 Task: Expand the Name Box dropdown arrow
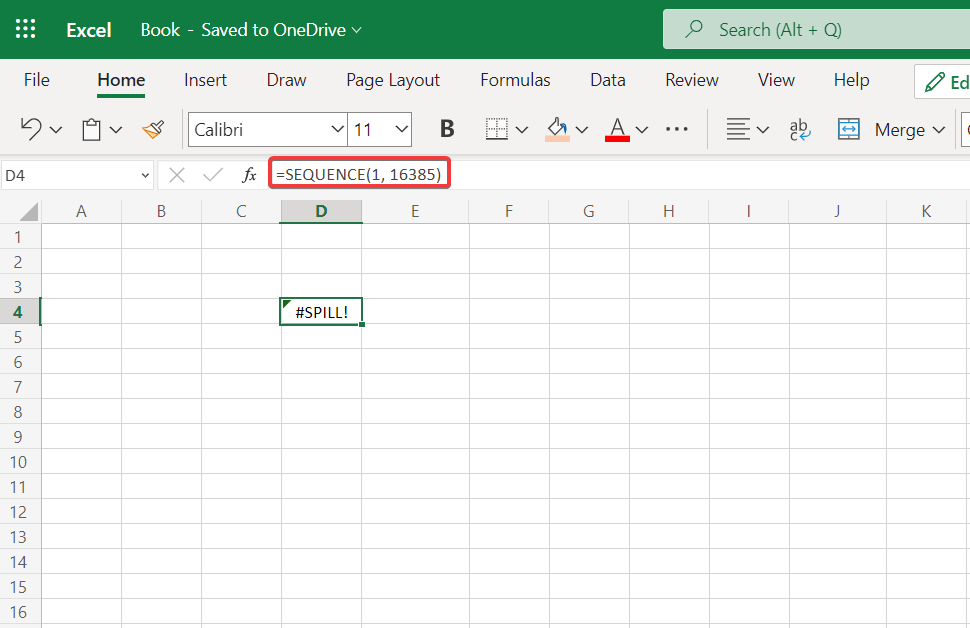(145, 176)
